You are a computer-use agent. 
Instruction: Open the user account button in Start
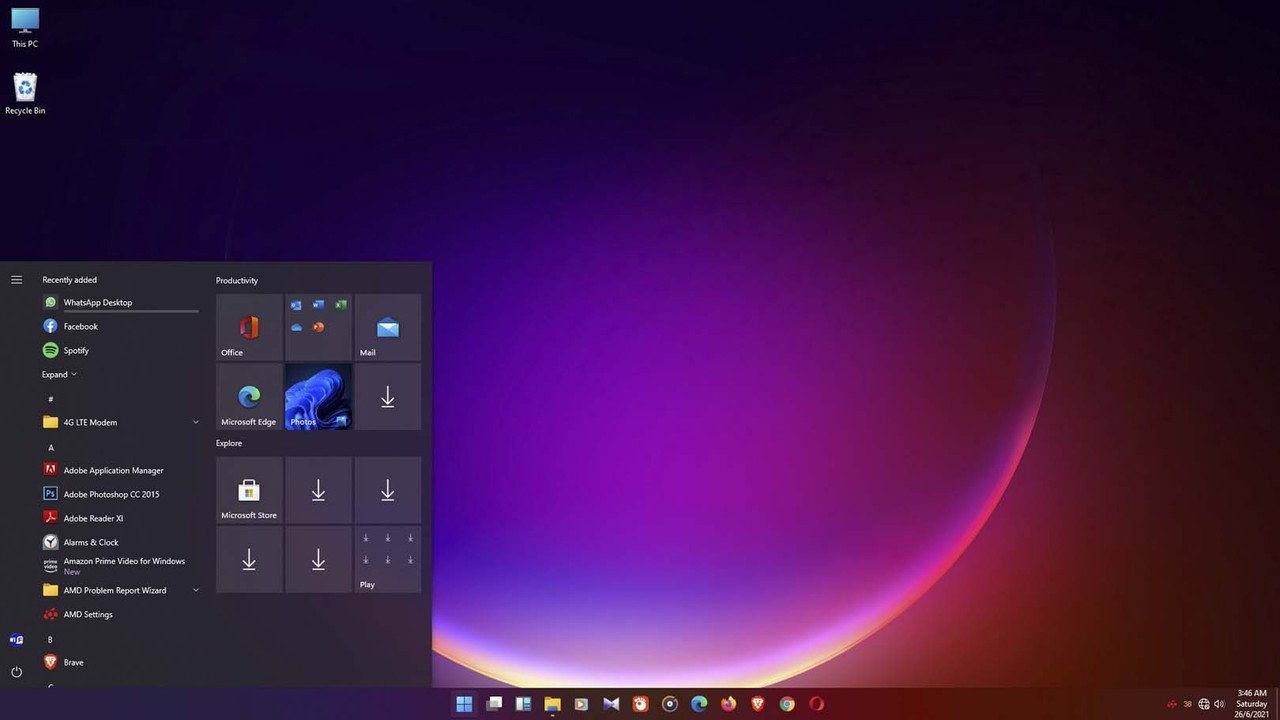click(x=16, y=640)
